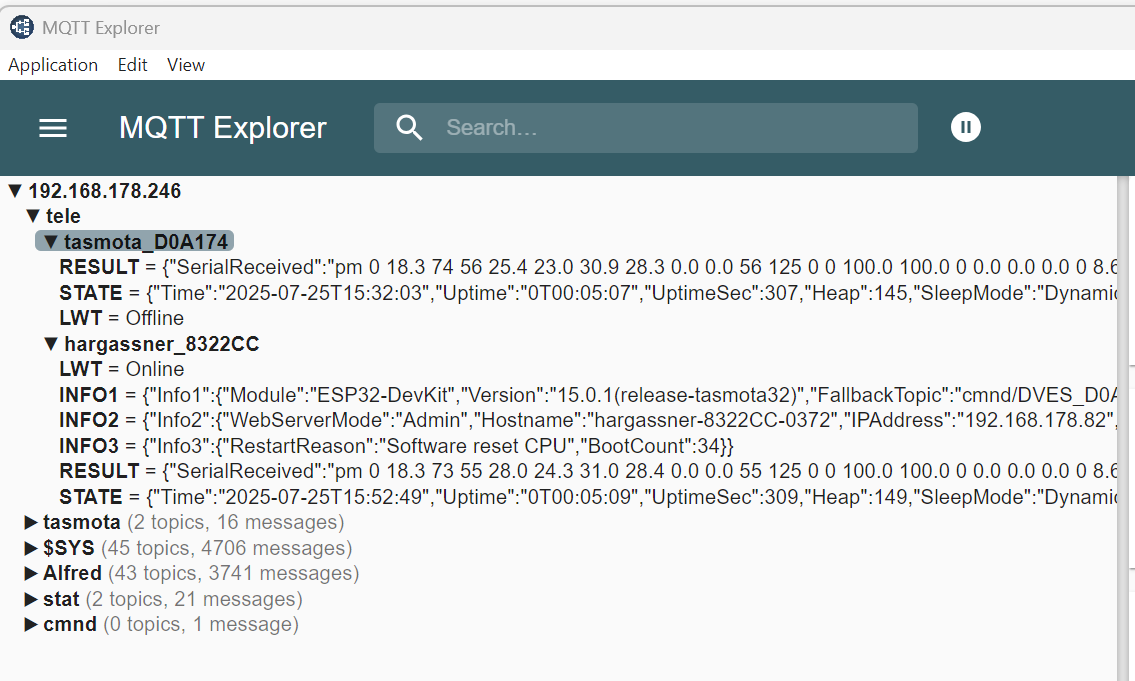Screen dimensions: 1135x681
Task: Select STATE row with time 15:32:03
Action: click(588, 293)
